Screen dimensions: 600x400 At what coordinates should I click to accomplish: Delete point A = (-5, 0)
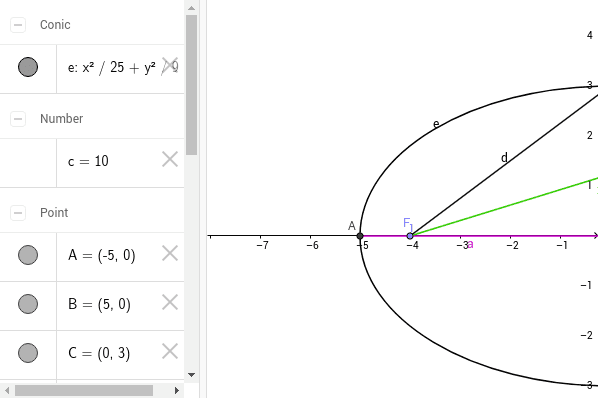pyautogui.click(x=170, y=253)
